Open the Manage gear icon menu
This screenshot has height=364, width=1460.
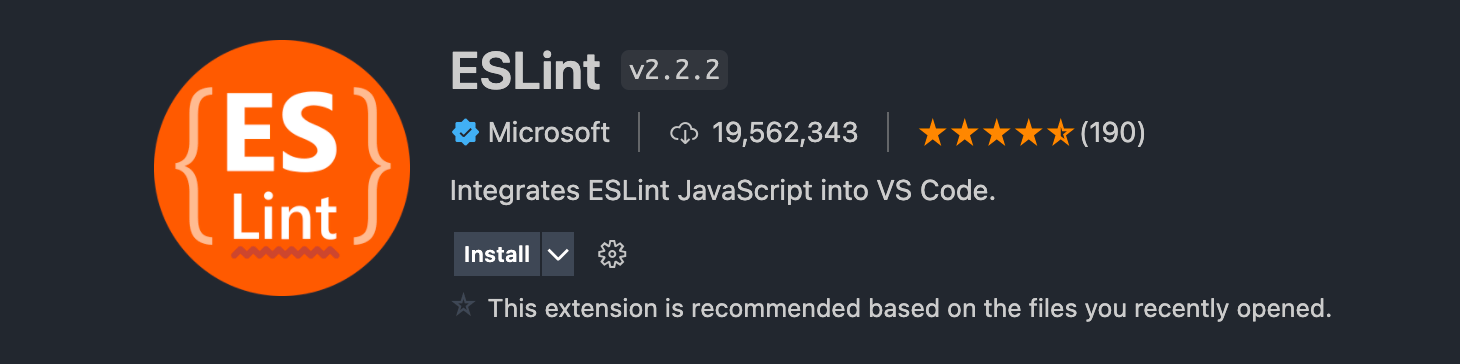(611, 254)
